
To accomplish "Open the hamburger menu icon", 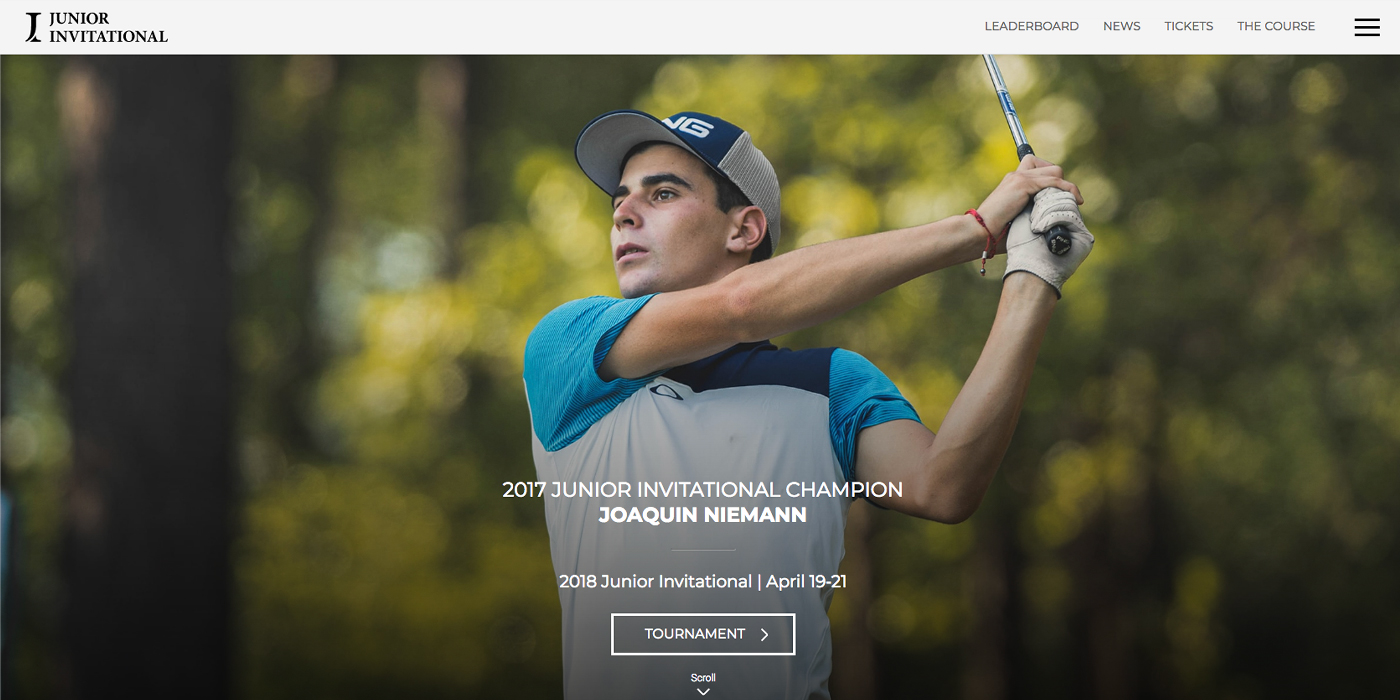I will 1367,27.
